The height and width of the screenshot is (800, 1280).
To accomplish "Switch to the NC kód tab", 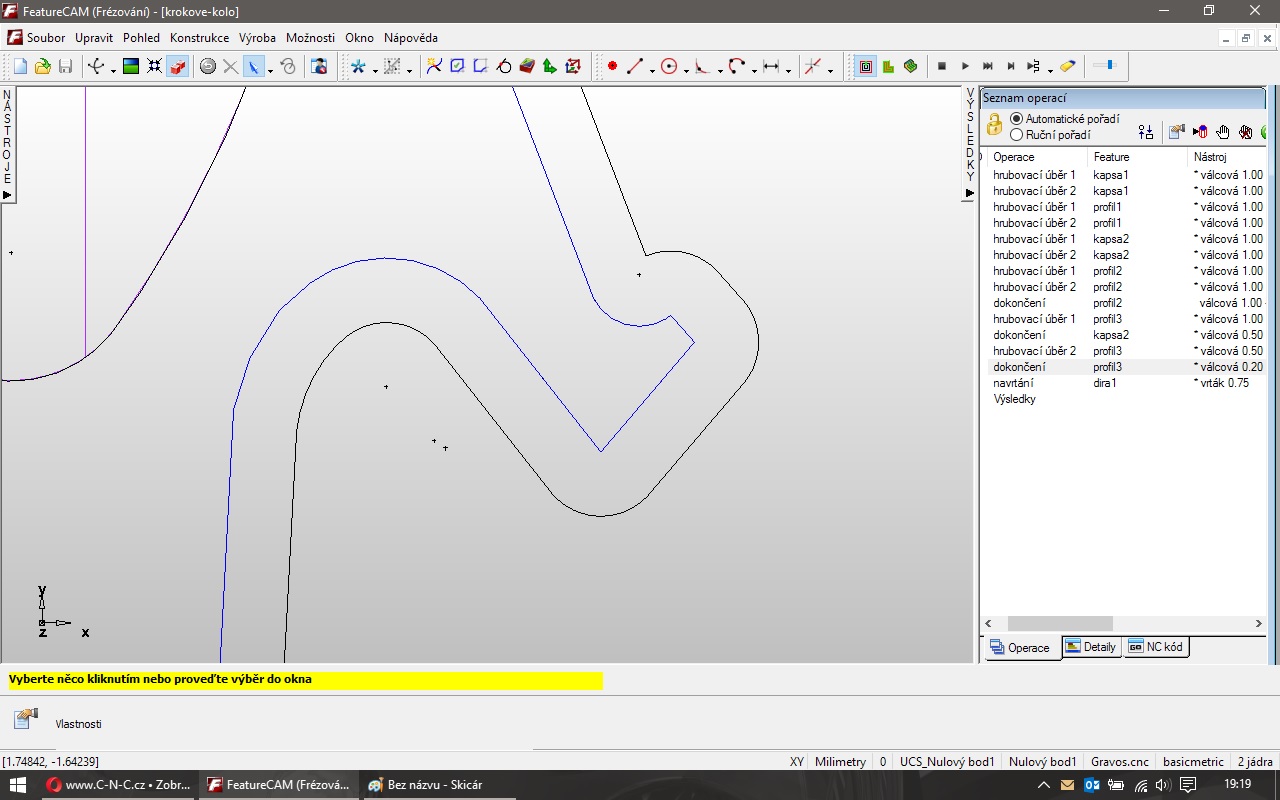I will click(x=1156, y=647).
